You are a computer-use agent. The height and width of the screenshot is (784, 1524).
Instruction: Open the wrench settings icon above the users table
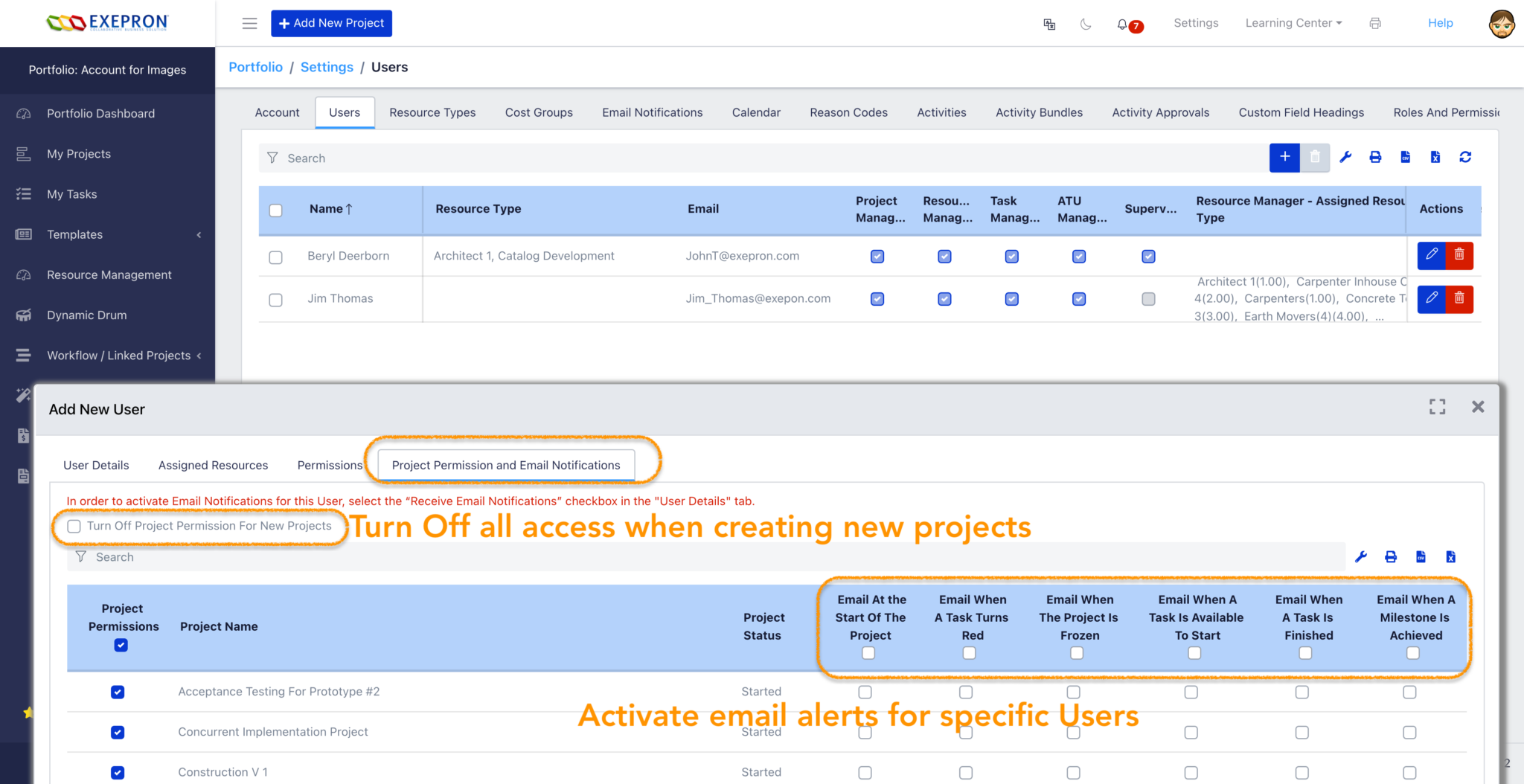coord(1345,157)
